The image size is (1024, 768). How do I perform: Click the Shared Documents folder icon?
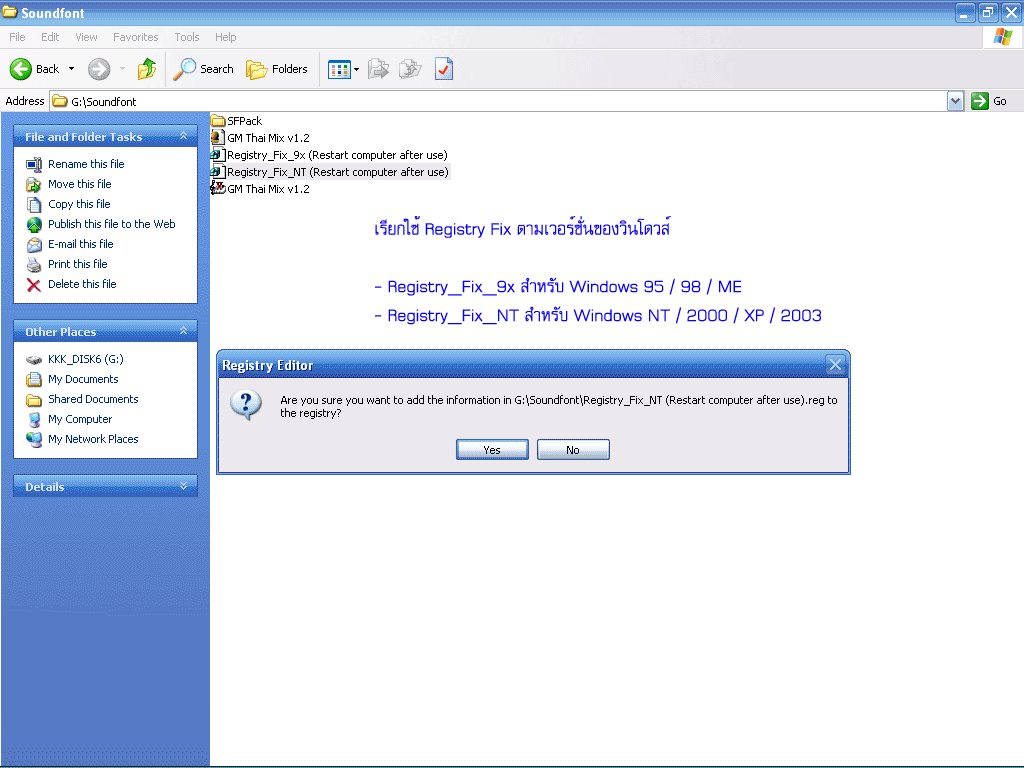(34, 400)
